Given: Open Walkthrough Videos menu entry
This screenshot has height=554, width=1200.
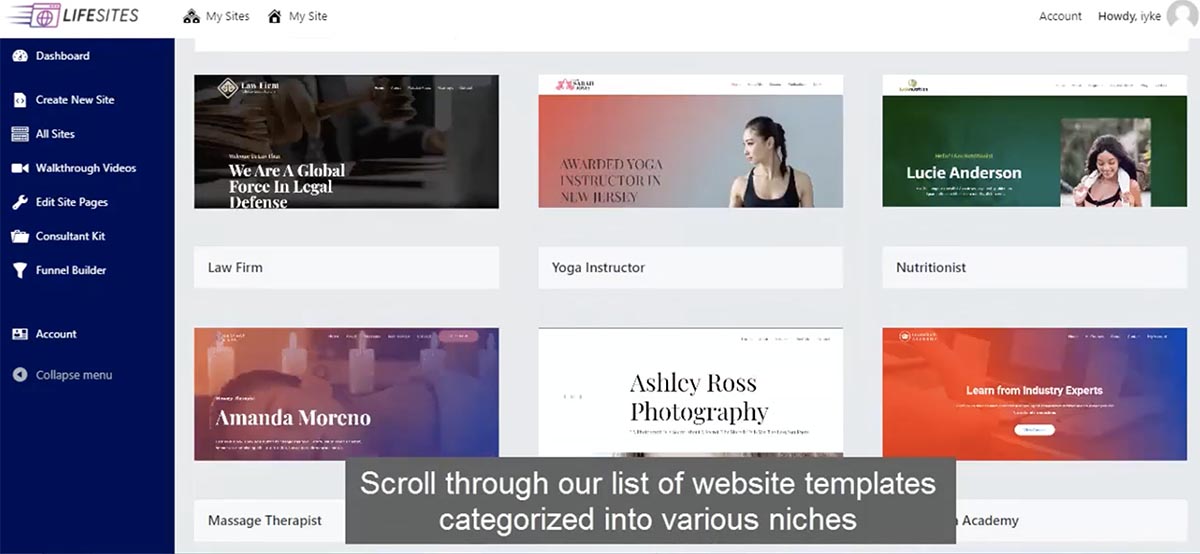Looking at the screenshot, I should click(x=87, y=168).
